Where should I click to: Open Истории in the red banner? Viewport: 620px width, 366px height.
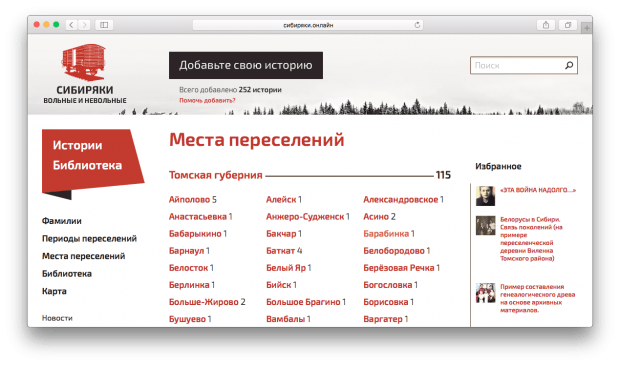click(x=78, y=145)
